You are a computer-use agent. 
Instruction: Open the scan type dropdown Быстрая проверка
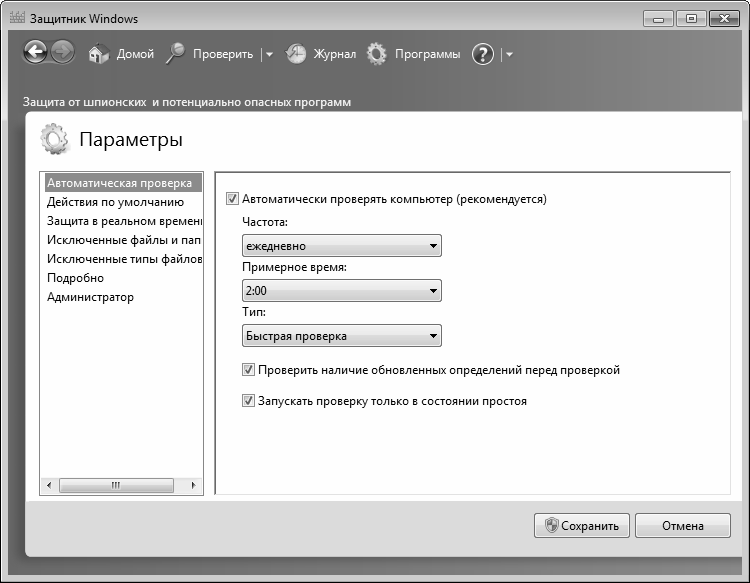pos(341,336)
